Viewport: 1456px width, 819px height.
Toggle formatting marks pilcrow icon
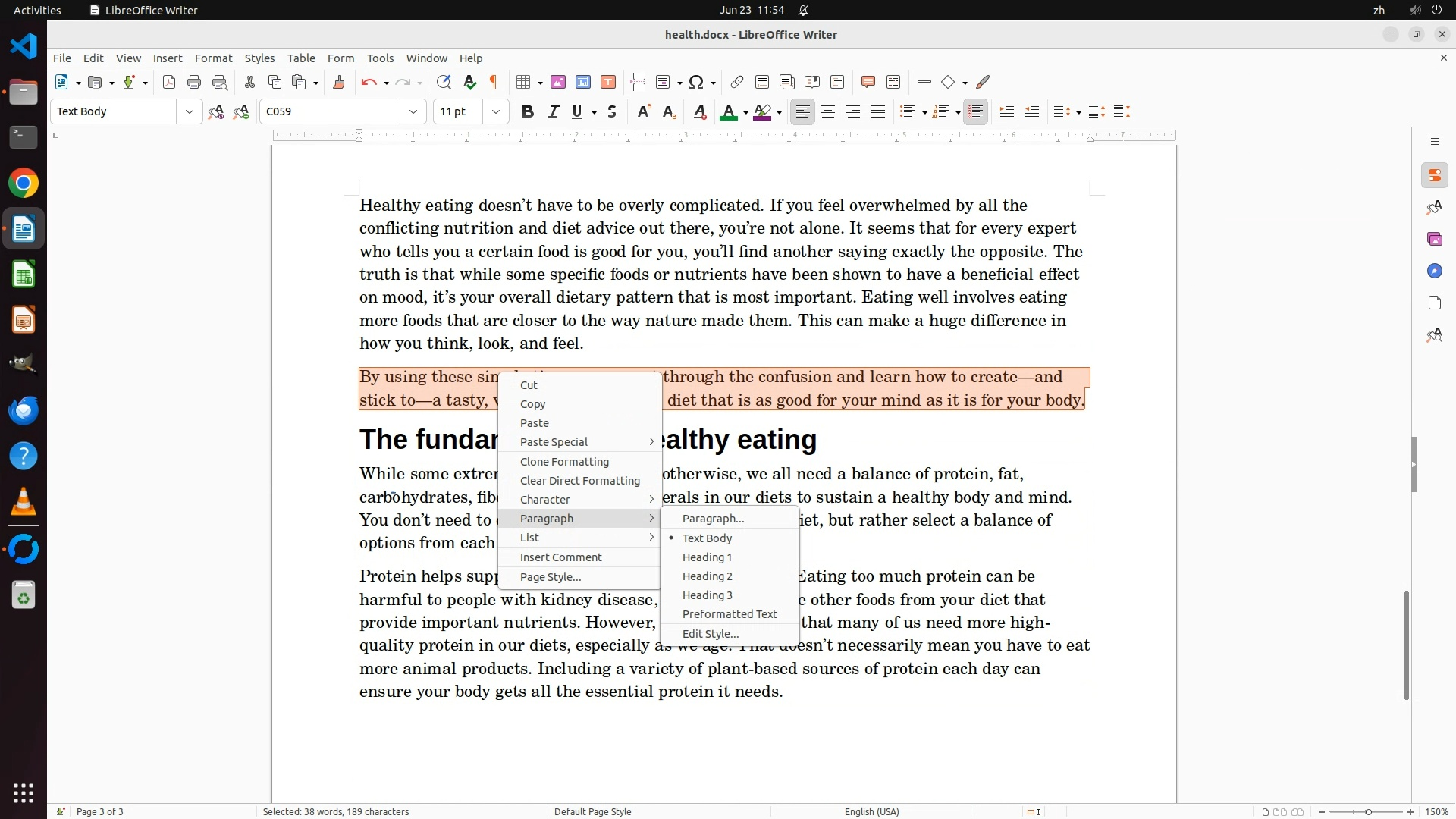(x=494, y=82)
